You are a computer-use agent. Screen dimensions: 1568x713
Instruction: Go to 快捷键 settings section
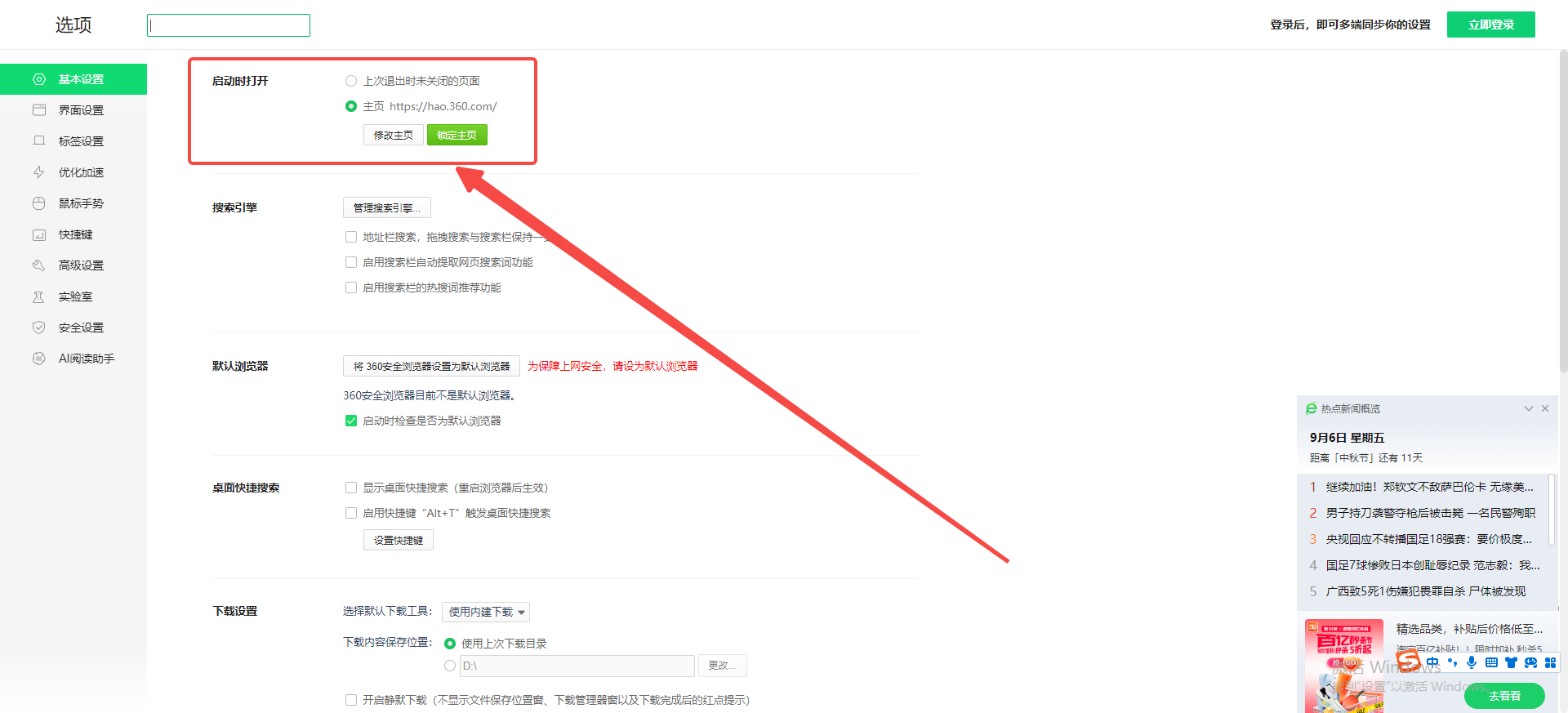[73, 234]
